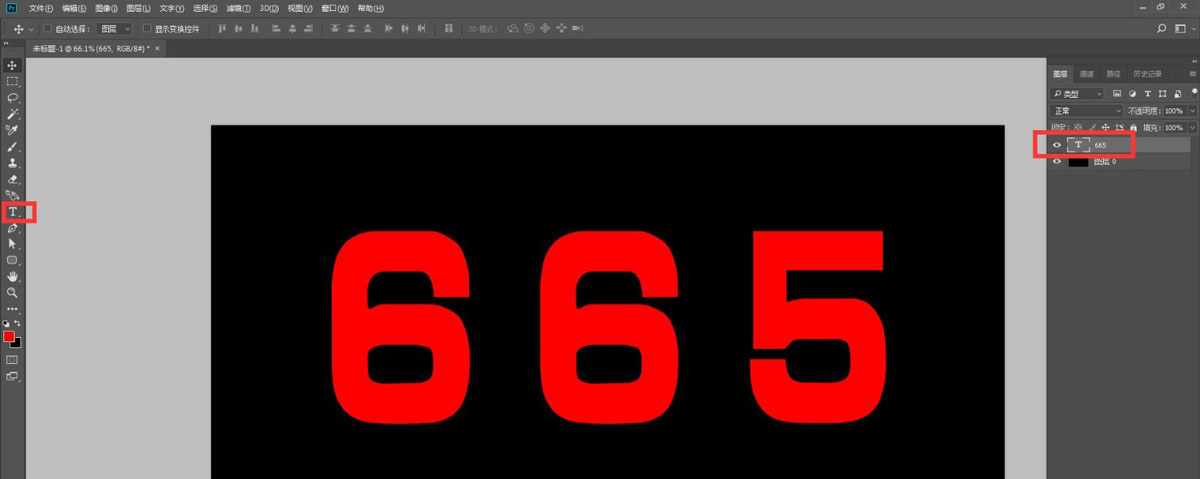Viewport: 1200px width, 479px height.
Task: Open the Layers panel flyout menu
Action: [1192, 74]
